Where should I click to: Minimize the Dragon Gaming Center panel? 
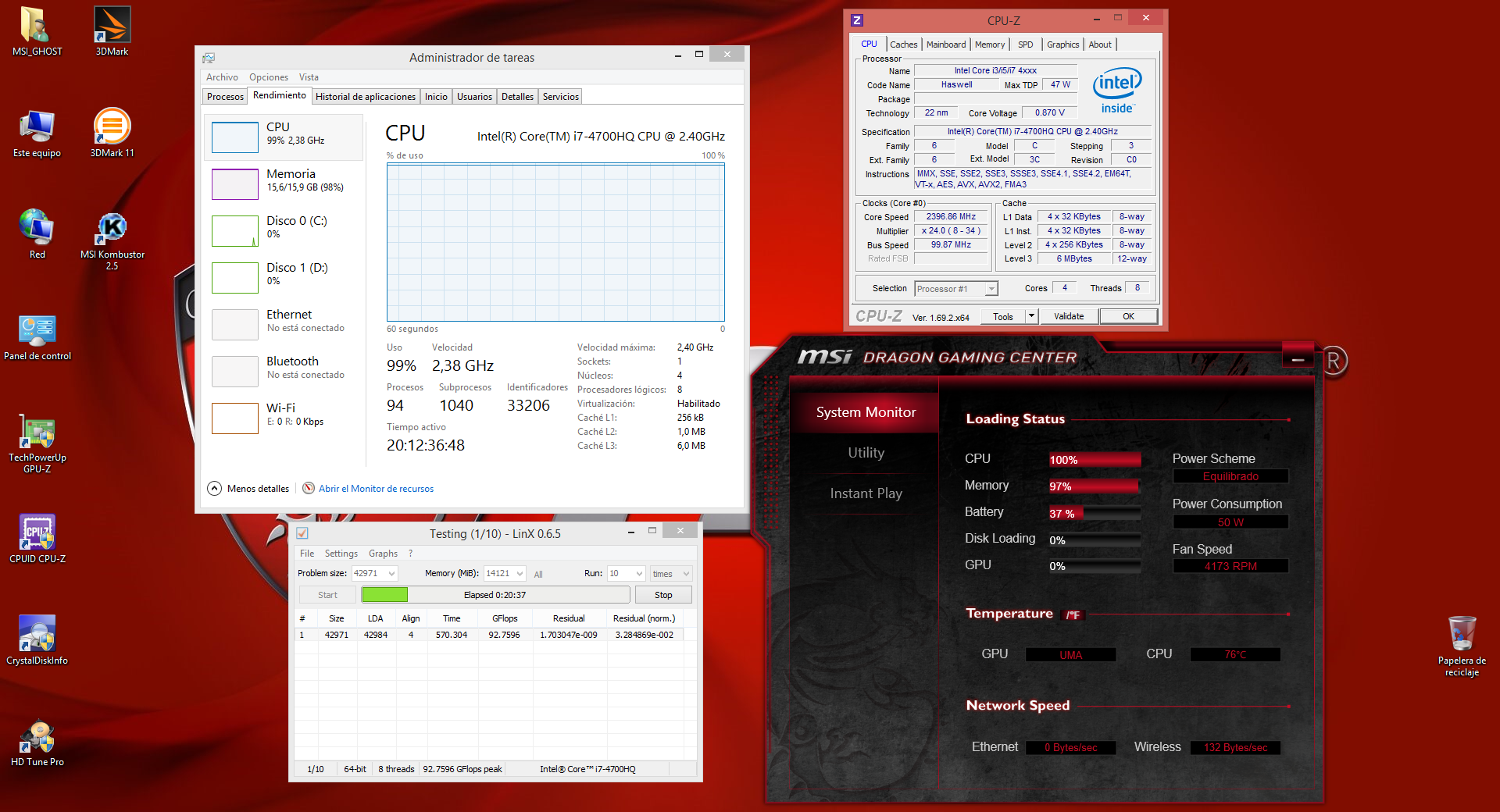click(x=1298, y=358)
